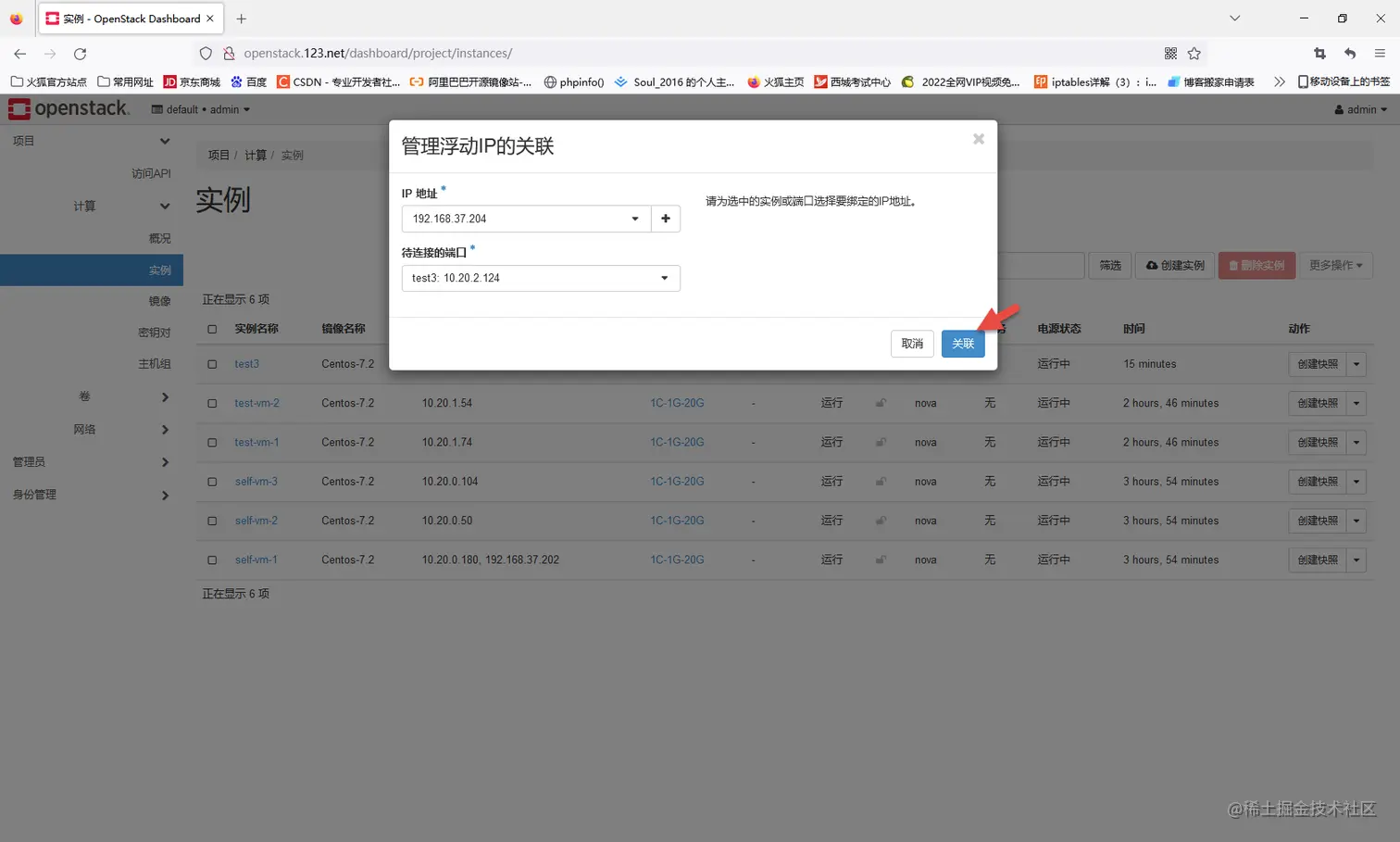1400x842 pixels.
Task: Open the 百度 bookmark
Action: (x=248, y=82)
